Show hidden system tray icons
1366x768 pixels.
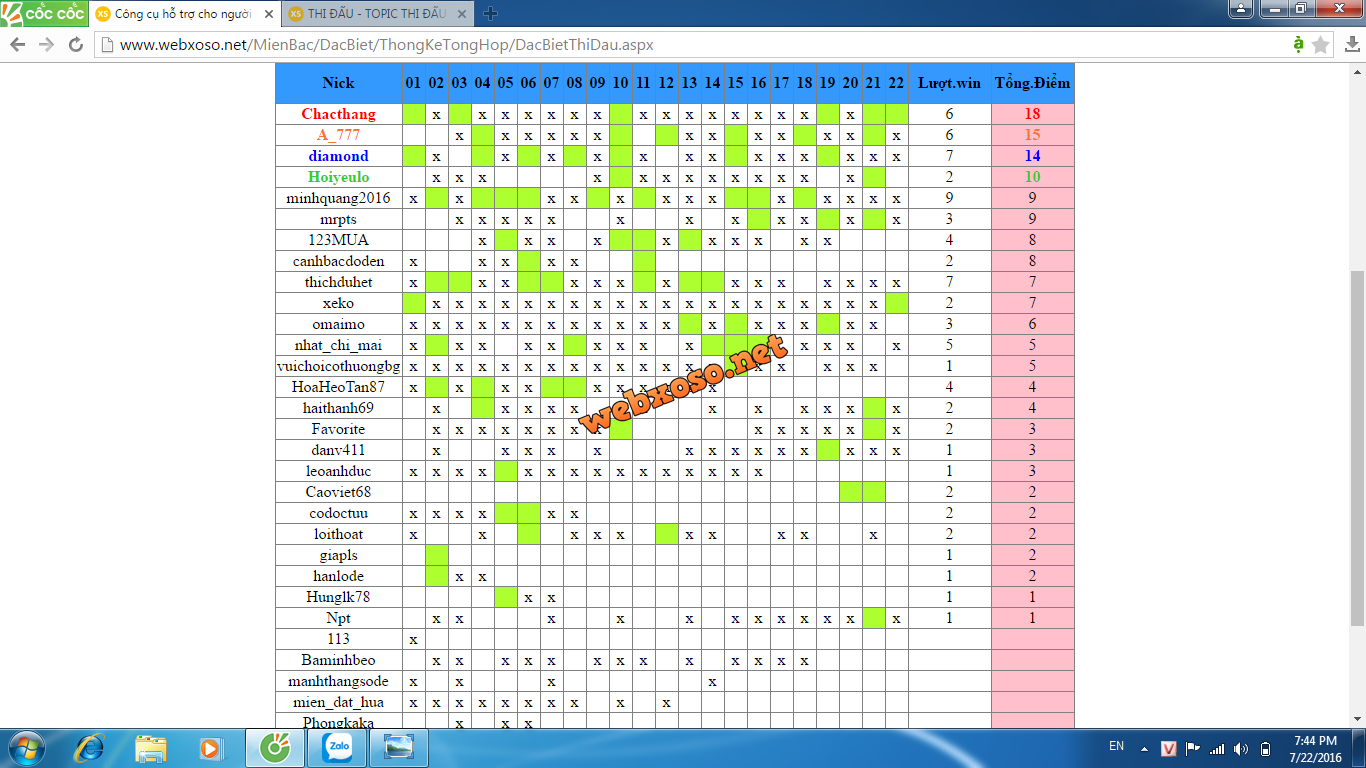point(1145,749)
